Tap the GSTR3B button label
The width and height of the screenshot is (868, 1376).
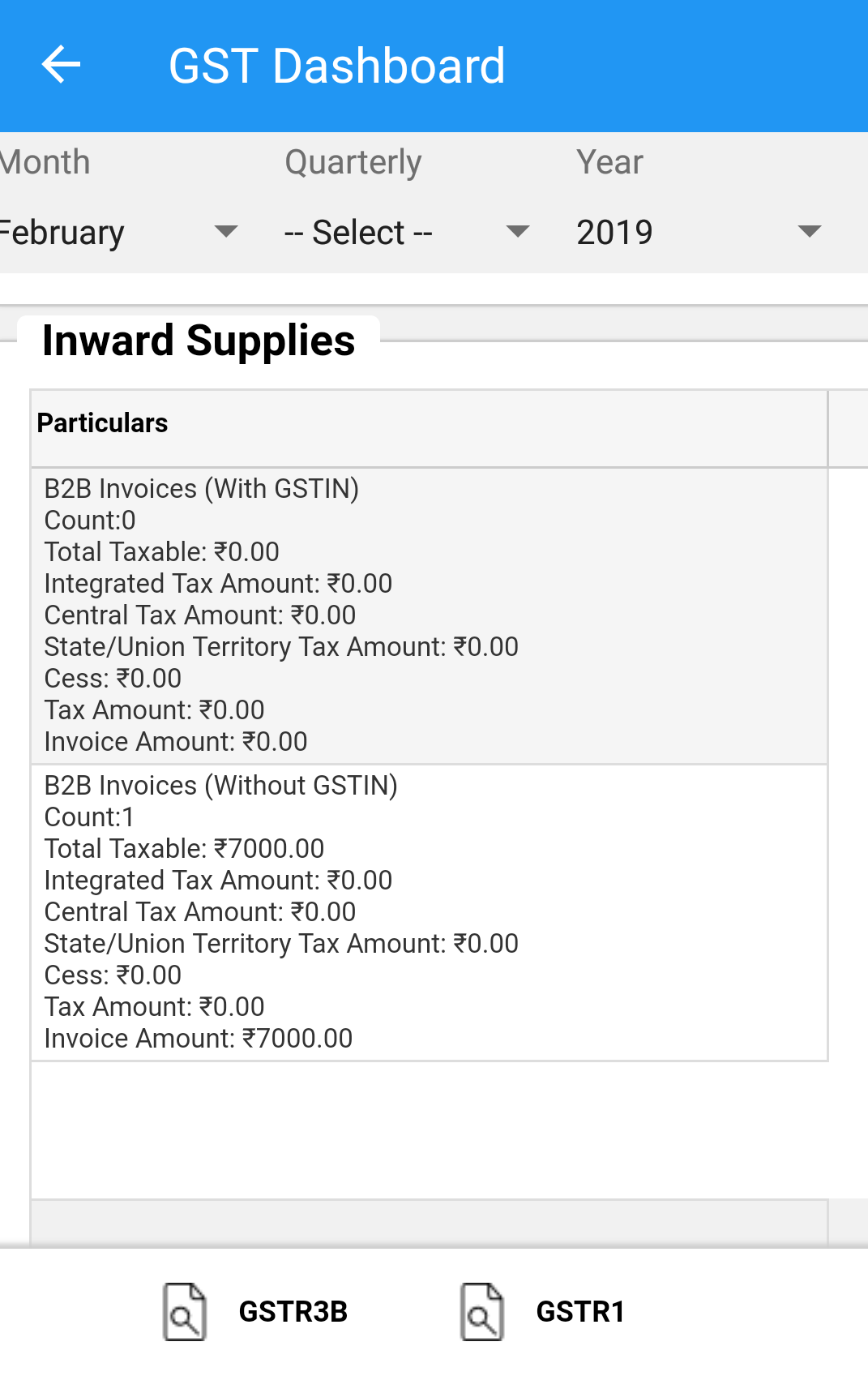pyautogui.click(x=293, y=1311)
